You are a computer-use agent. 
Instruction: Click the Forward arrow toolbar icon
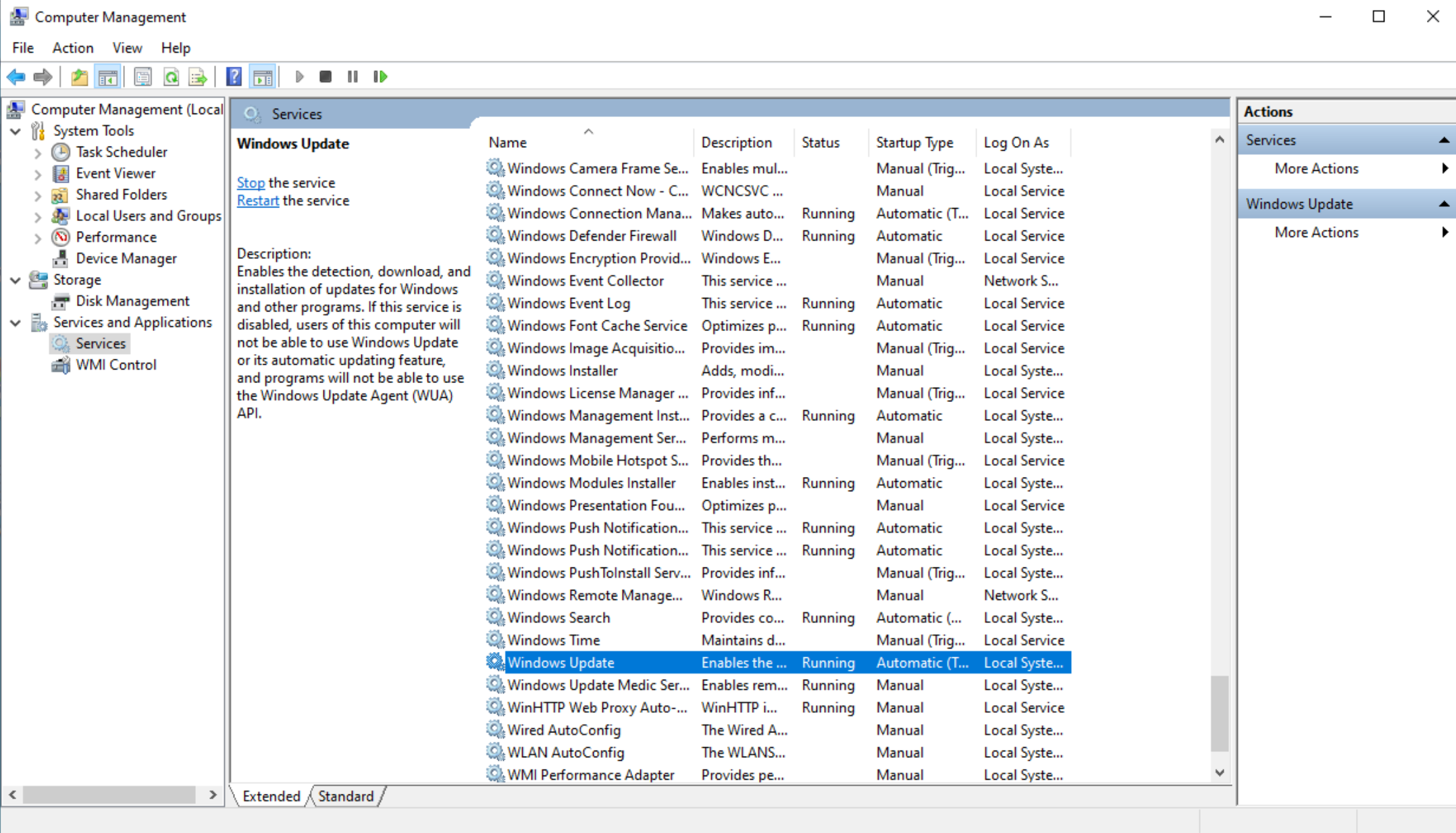[43, 77]
